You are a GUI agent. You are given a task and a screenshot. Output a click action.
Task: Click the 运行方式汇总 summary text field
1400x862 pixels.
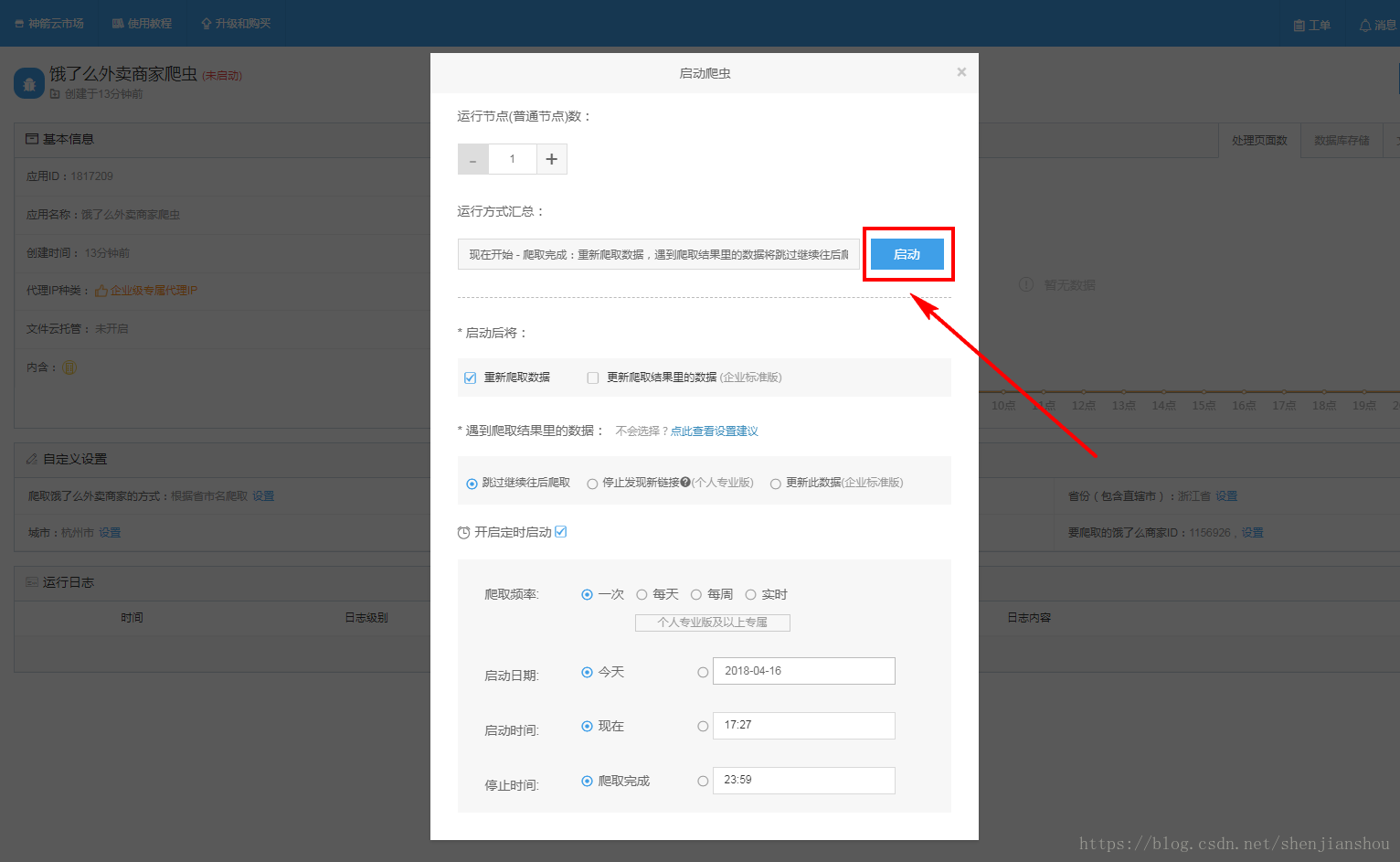click(x=658, y=254)
